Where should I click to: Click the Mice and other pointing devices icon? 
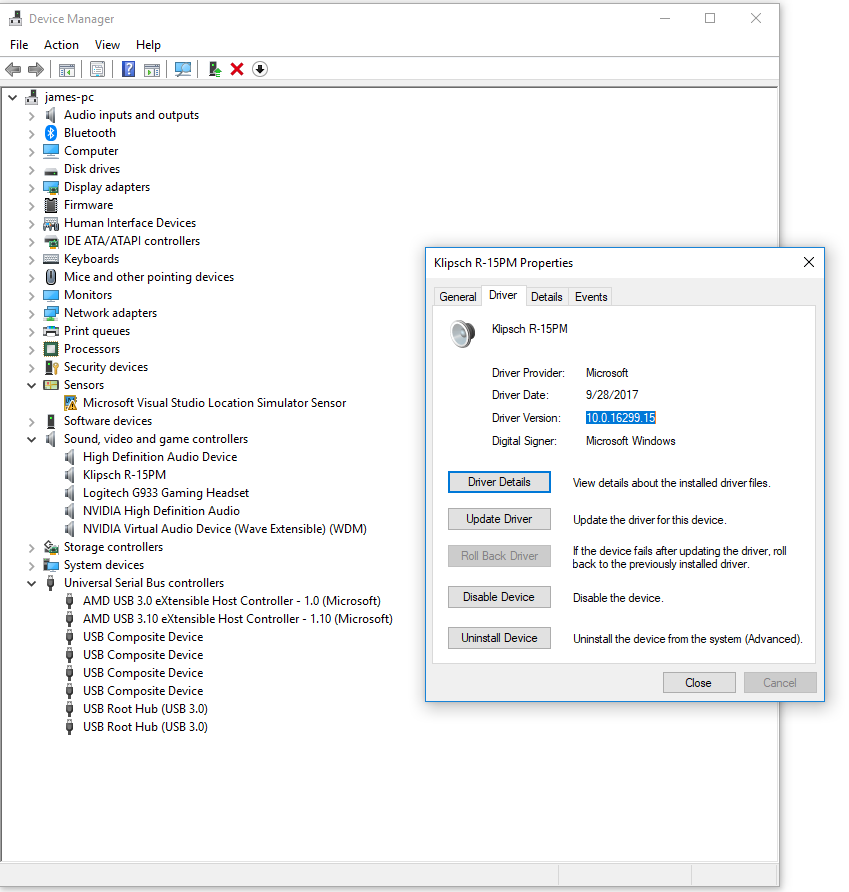coord(51,277)
